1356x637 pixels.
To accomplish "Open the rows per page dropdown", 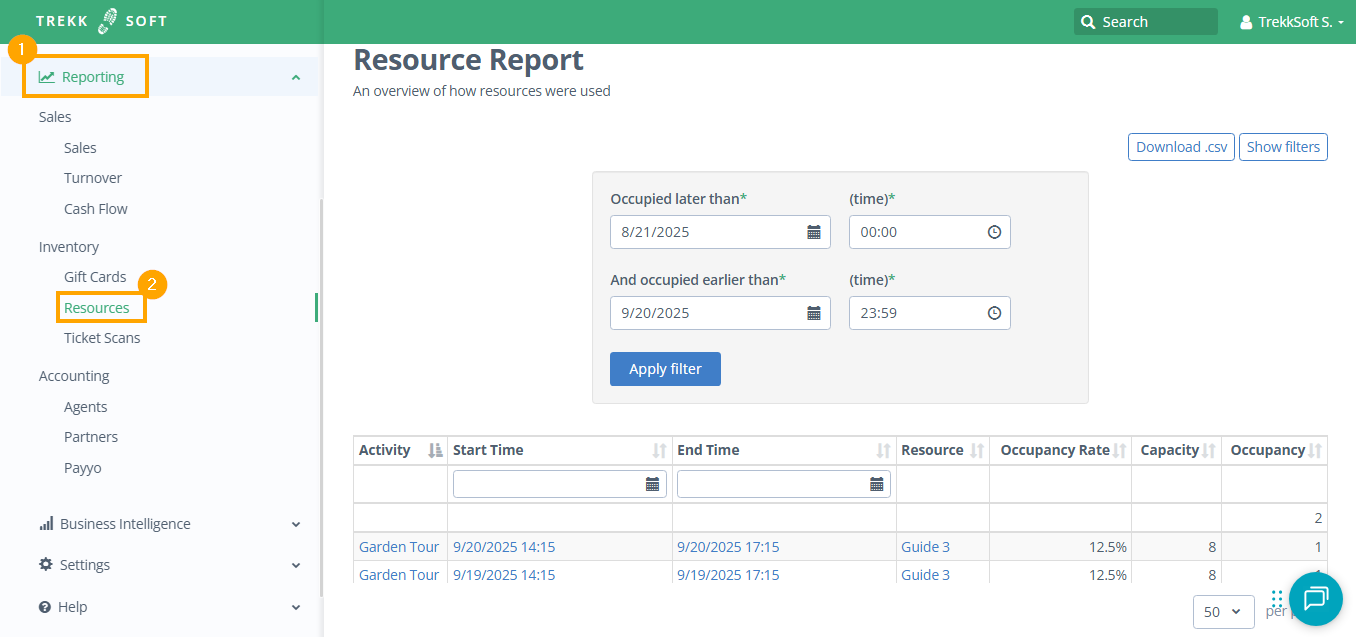I will coord(1223,611).
